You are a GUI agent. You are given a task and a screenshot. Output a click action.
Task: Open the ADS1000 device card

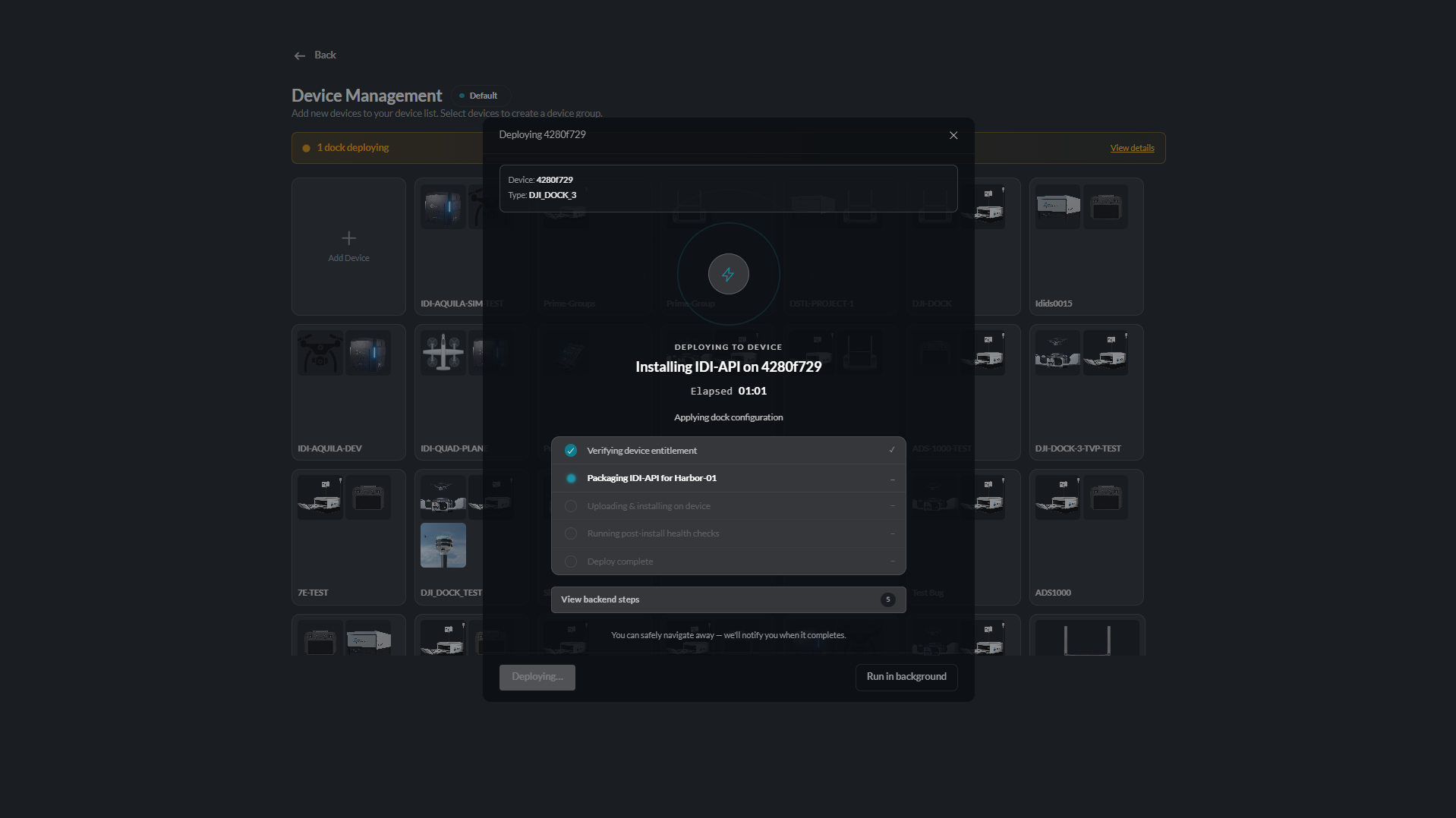coord(1086,537)
